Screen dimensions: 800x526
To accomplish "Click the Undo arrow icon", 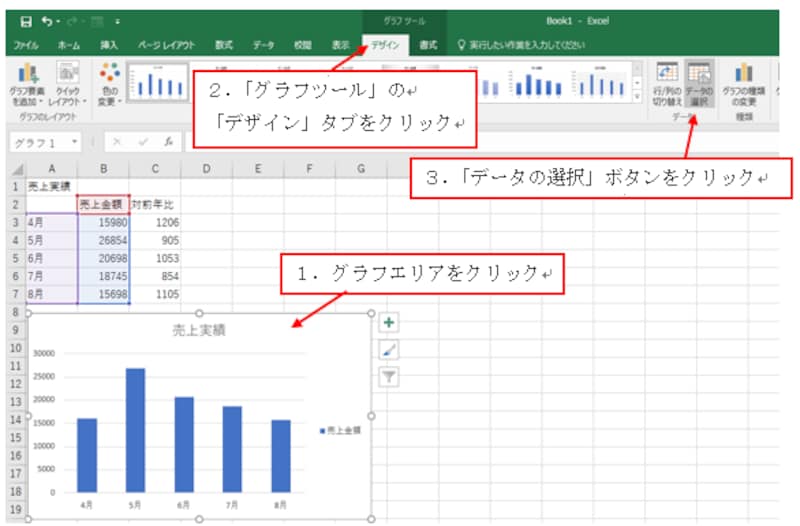I will tap(47, 21).
